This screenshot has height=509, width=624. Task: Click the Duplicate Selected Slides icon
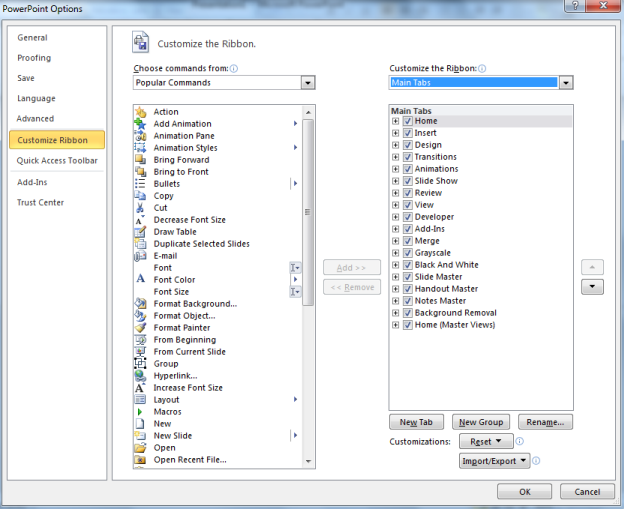click(x=140, y=244)
